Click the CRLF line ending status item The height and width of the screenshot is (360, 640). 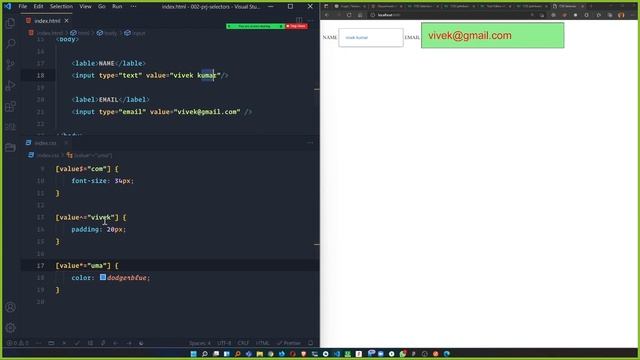243,343
